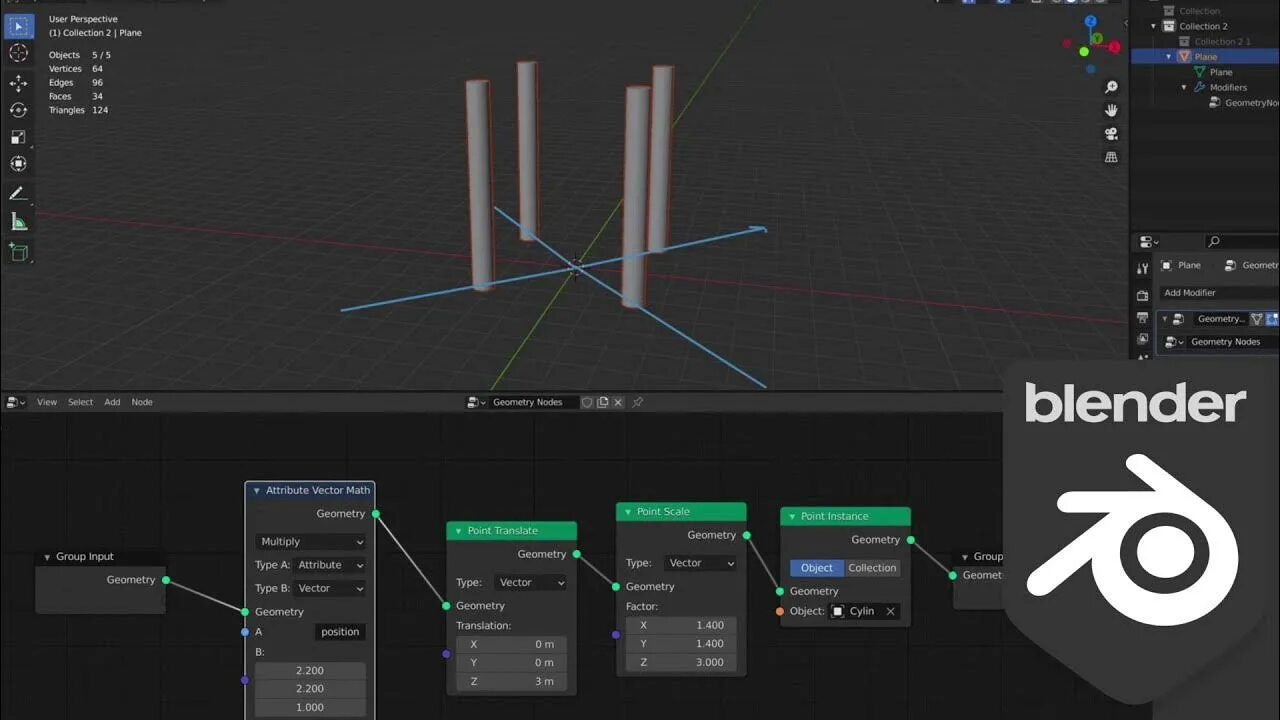
Task: Collapse Modifiers row in outliner
Action: pyautogui.click(x=1184, y=87)
